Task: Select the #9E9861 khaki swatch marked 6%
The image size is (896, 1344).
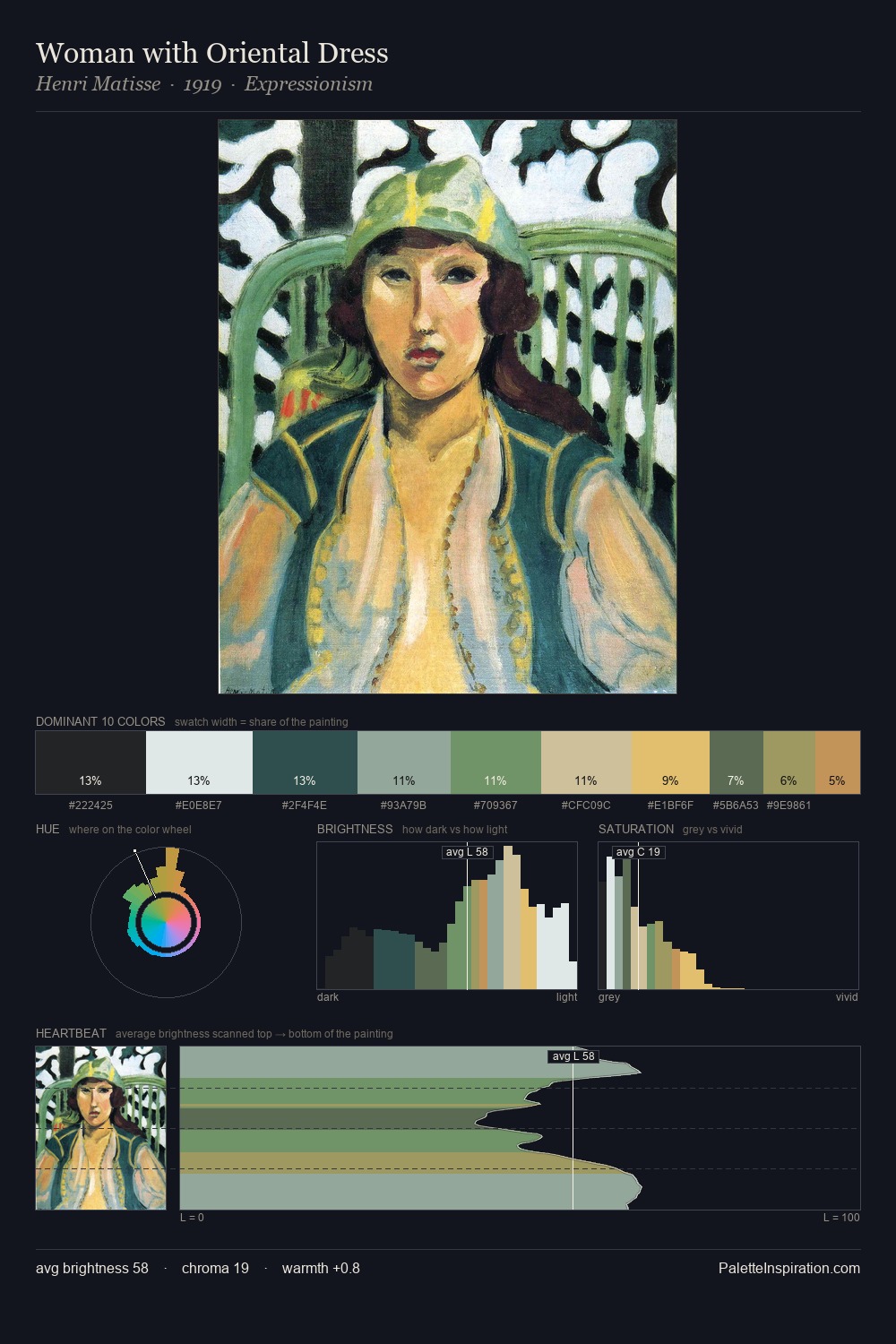Action: pos(789,762)
